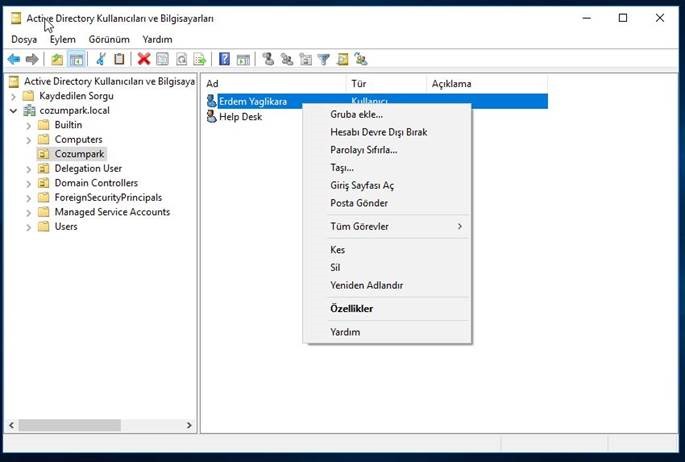The image size is (685, 462).
Task: Click the tree pane's scroll left arrow
Action: click(11, 425)
